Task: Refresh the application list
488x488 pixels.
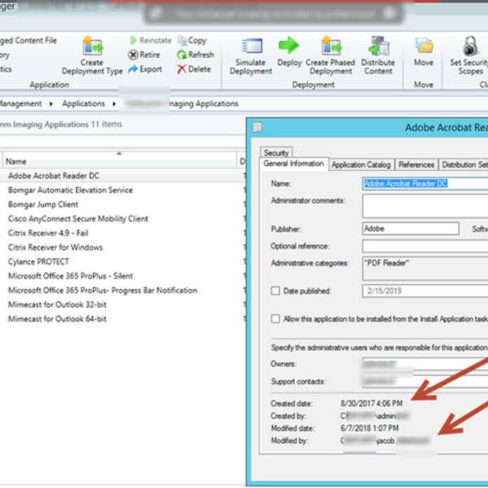Action: (x=196, y=55)
